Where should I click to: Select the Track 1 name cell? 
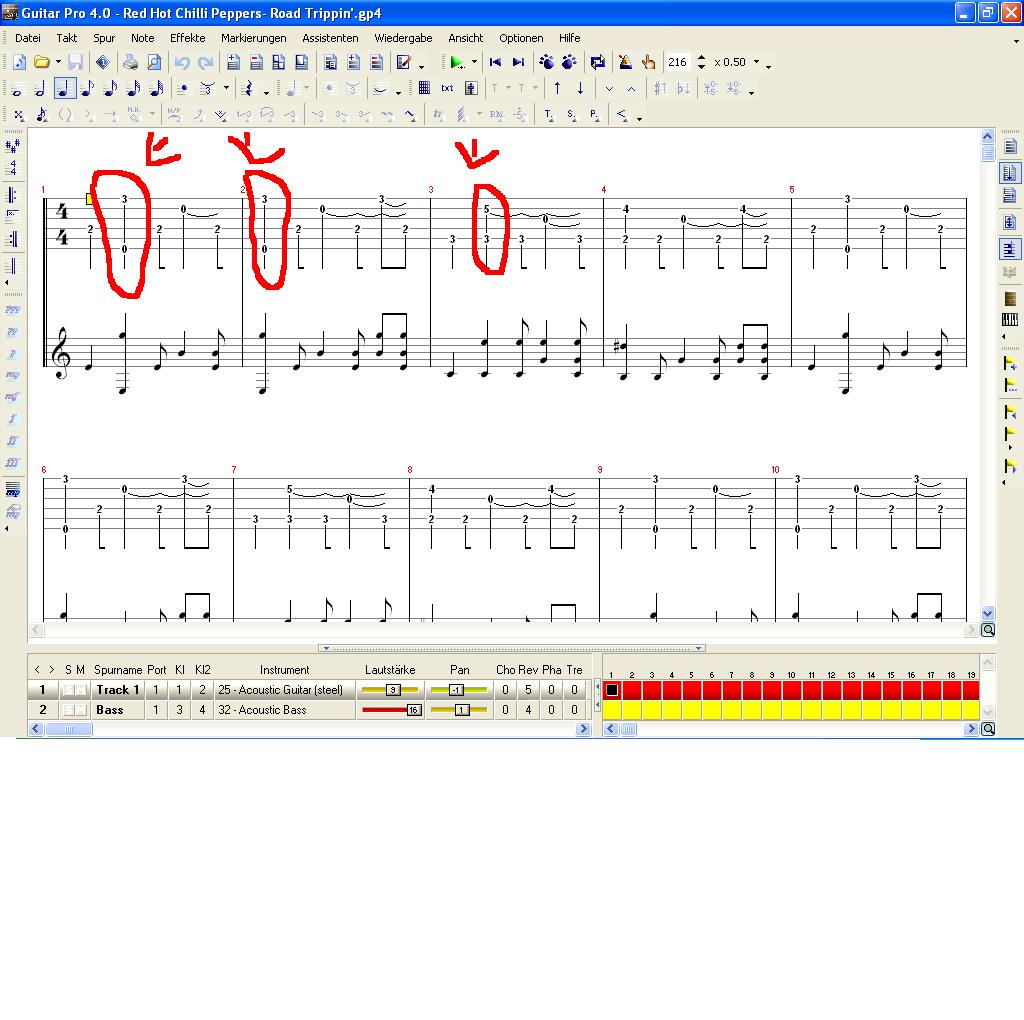[118, 690]
